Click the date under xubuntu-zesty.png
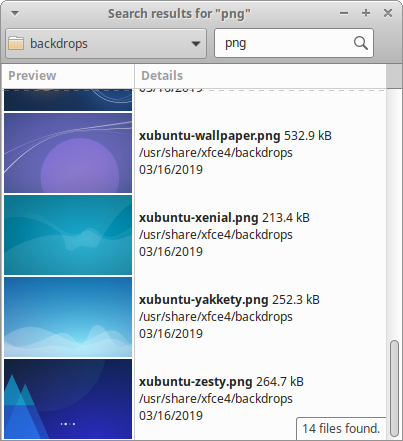The height and width of the screenshot is (441, 403). [171, 416]
